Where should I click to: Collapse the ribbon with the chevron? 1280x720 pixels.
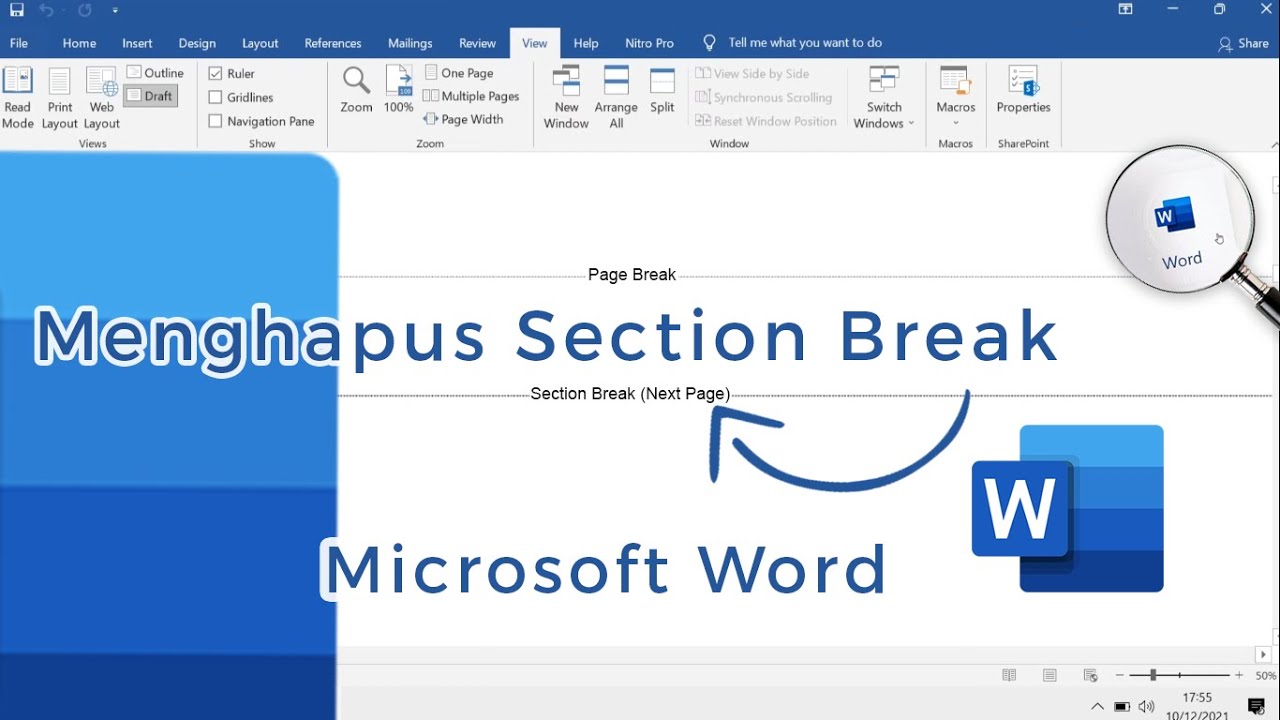click(x=1274, y=144)
